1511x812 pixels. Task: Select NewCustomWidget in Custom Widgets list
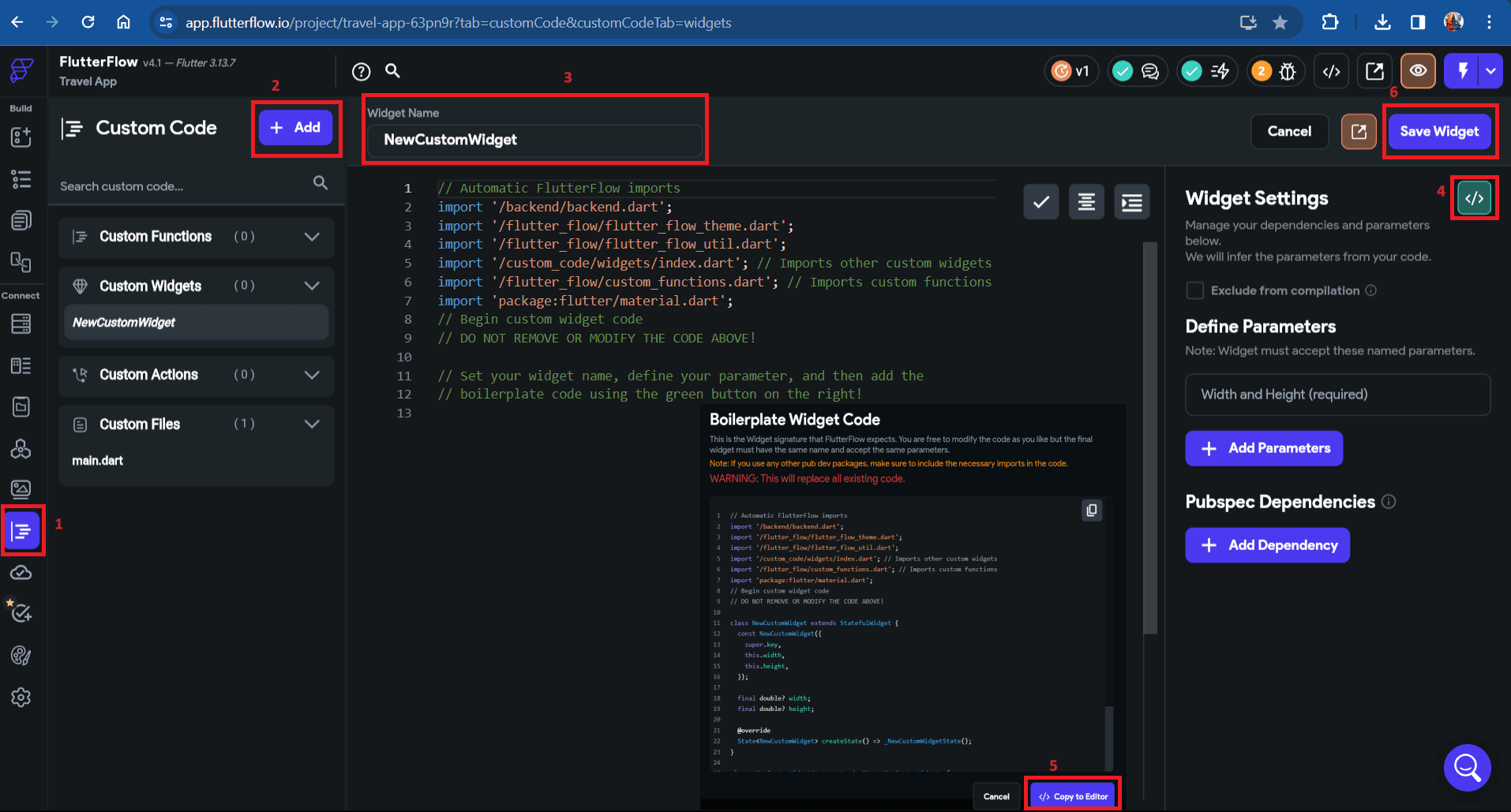[x=197, y=322]
